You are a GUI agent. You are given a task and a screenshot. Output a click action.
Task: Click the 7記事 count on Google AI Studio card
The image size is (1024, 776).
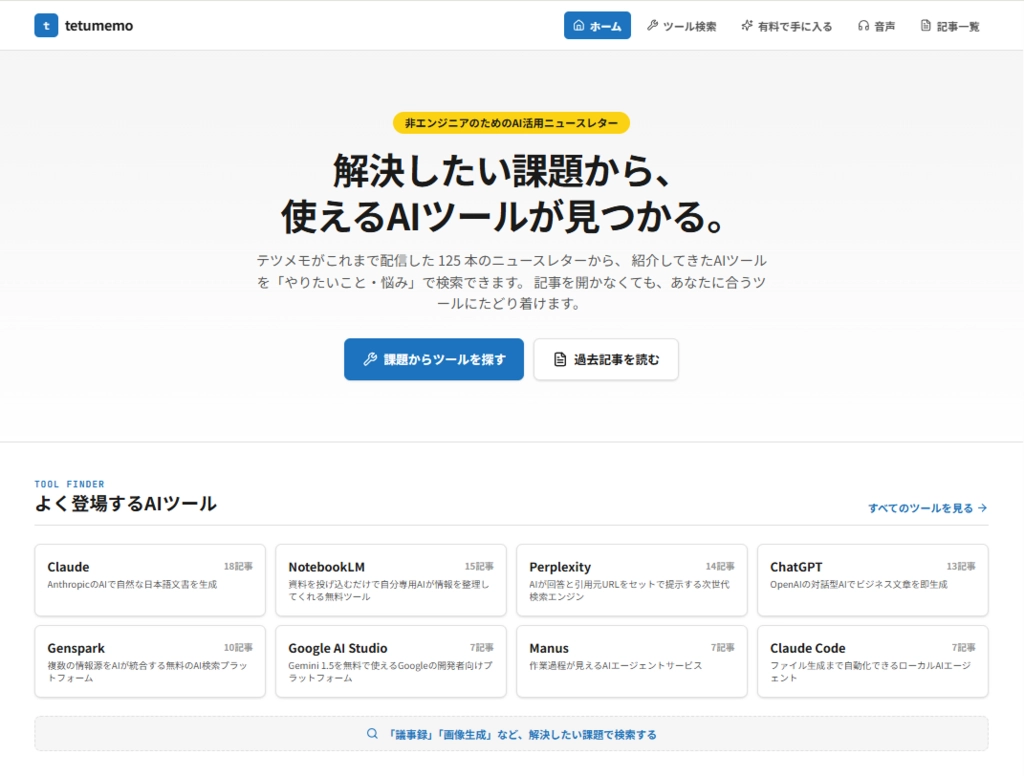[x=481, y=647]
